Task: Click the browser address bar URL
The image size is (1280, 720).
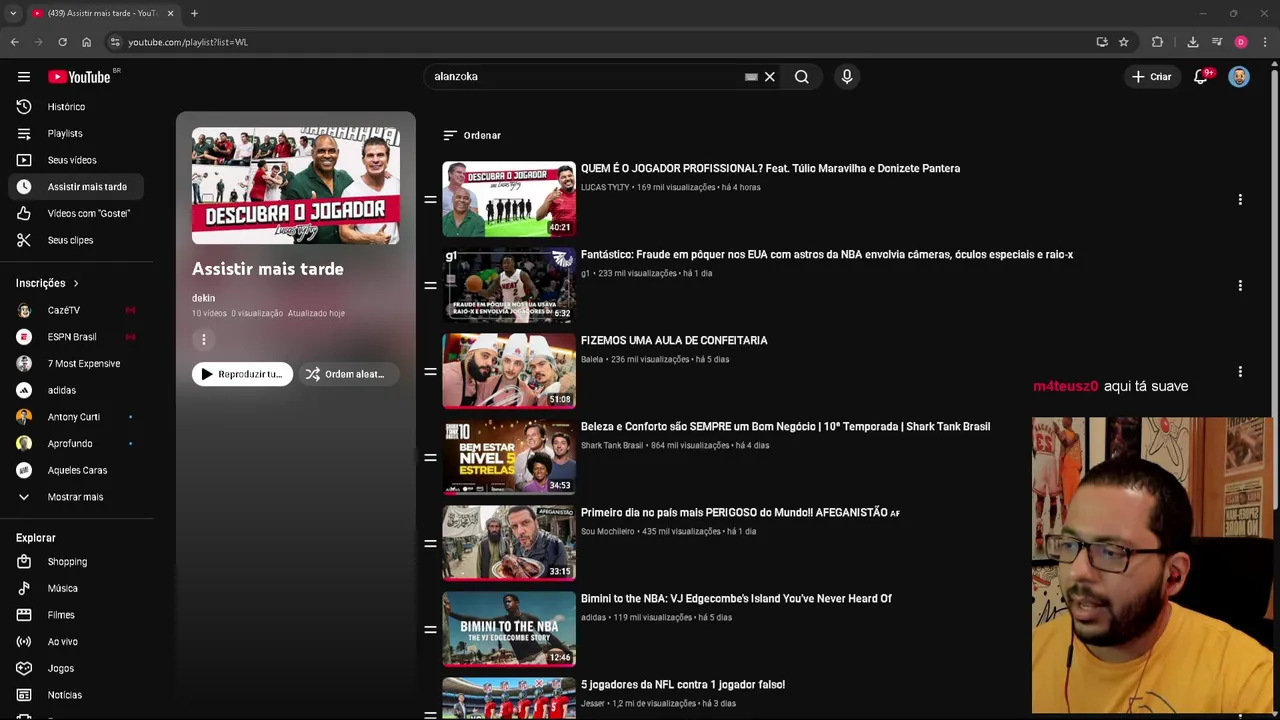Action: [x=188, y=42]
